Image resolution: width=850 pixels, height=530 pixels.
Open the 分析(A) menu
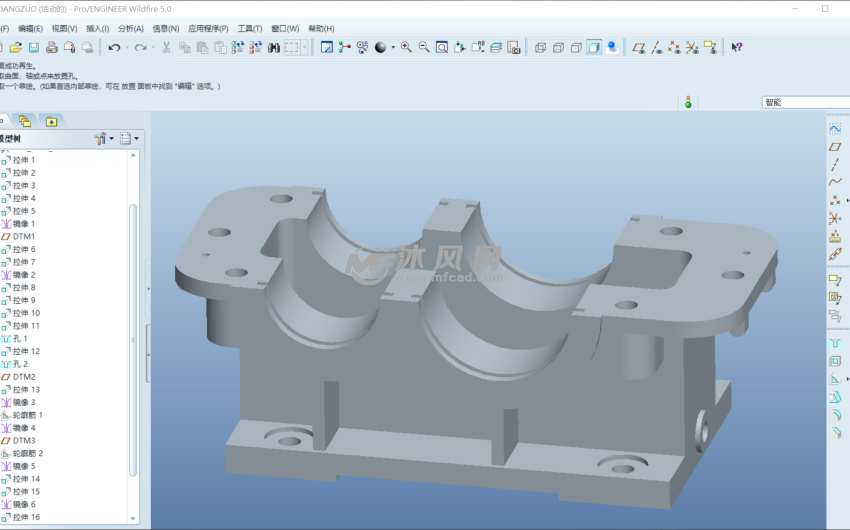(130, 29)
